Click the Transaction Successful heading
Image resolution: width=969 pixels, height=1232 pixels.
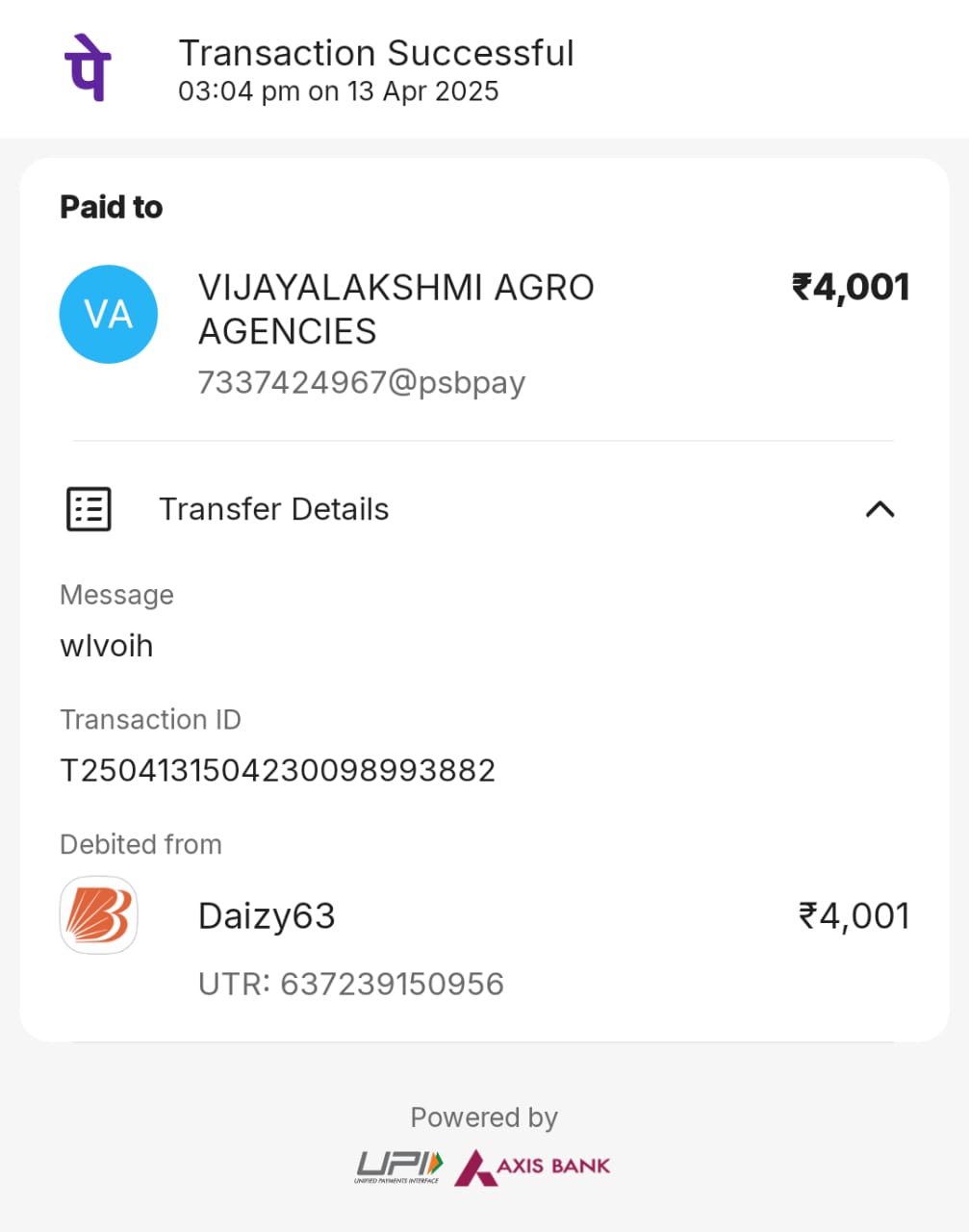click(x=376, y=53)
